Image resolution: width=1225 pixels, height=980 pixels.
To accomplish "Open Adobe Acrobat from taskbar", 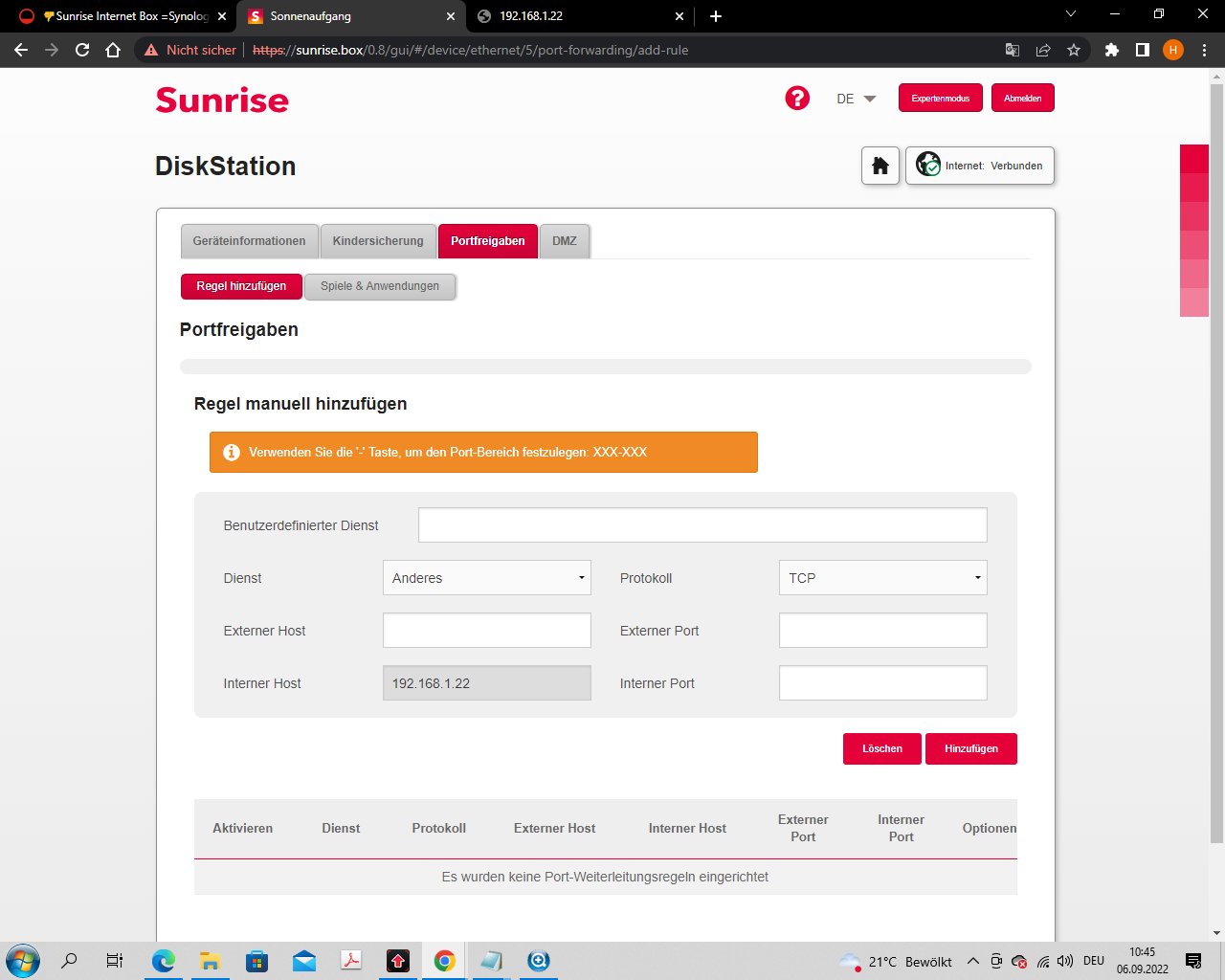I will (351, 961).
